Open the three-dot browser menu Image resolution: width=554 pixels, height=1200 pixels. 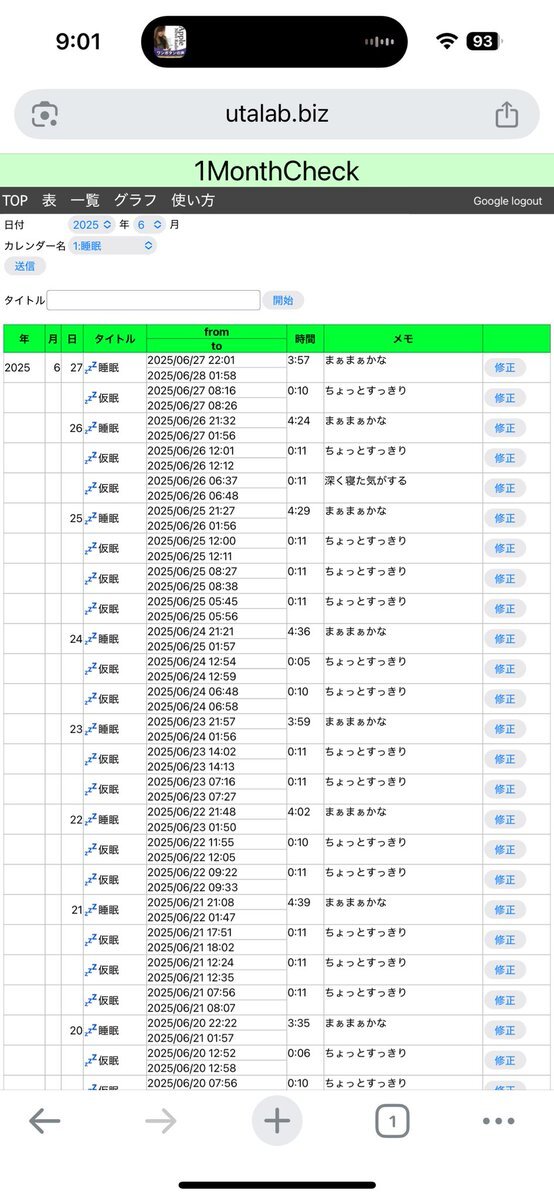point(499,1122)
